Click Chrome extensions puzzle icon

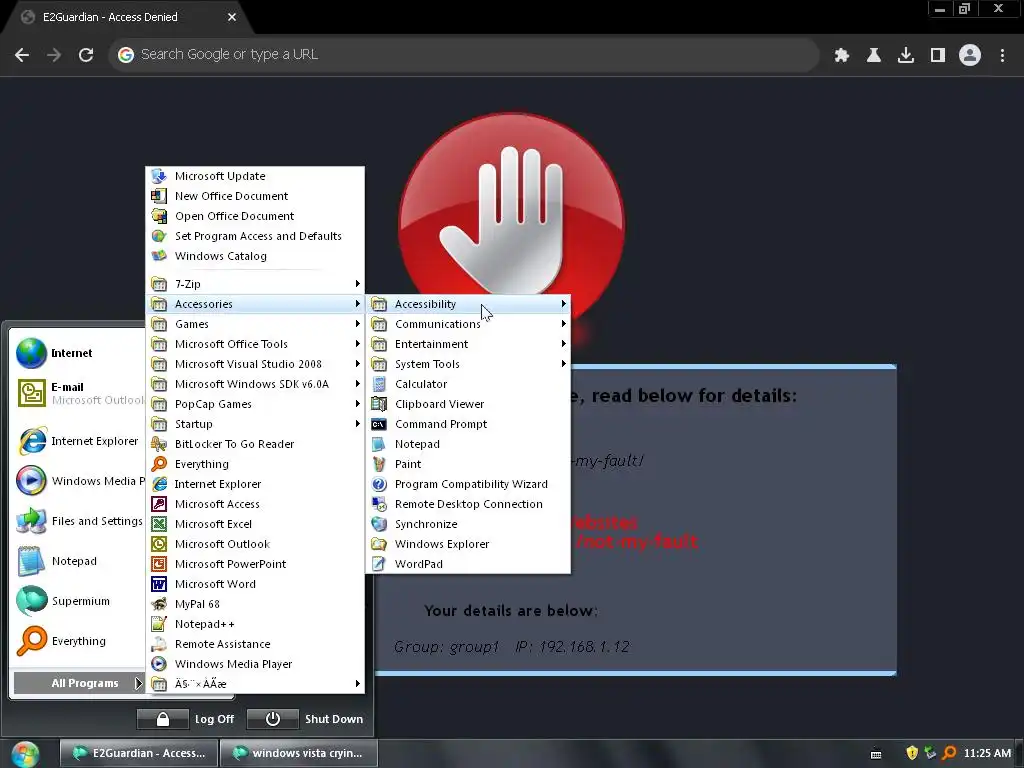coord(842,55)
